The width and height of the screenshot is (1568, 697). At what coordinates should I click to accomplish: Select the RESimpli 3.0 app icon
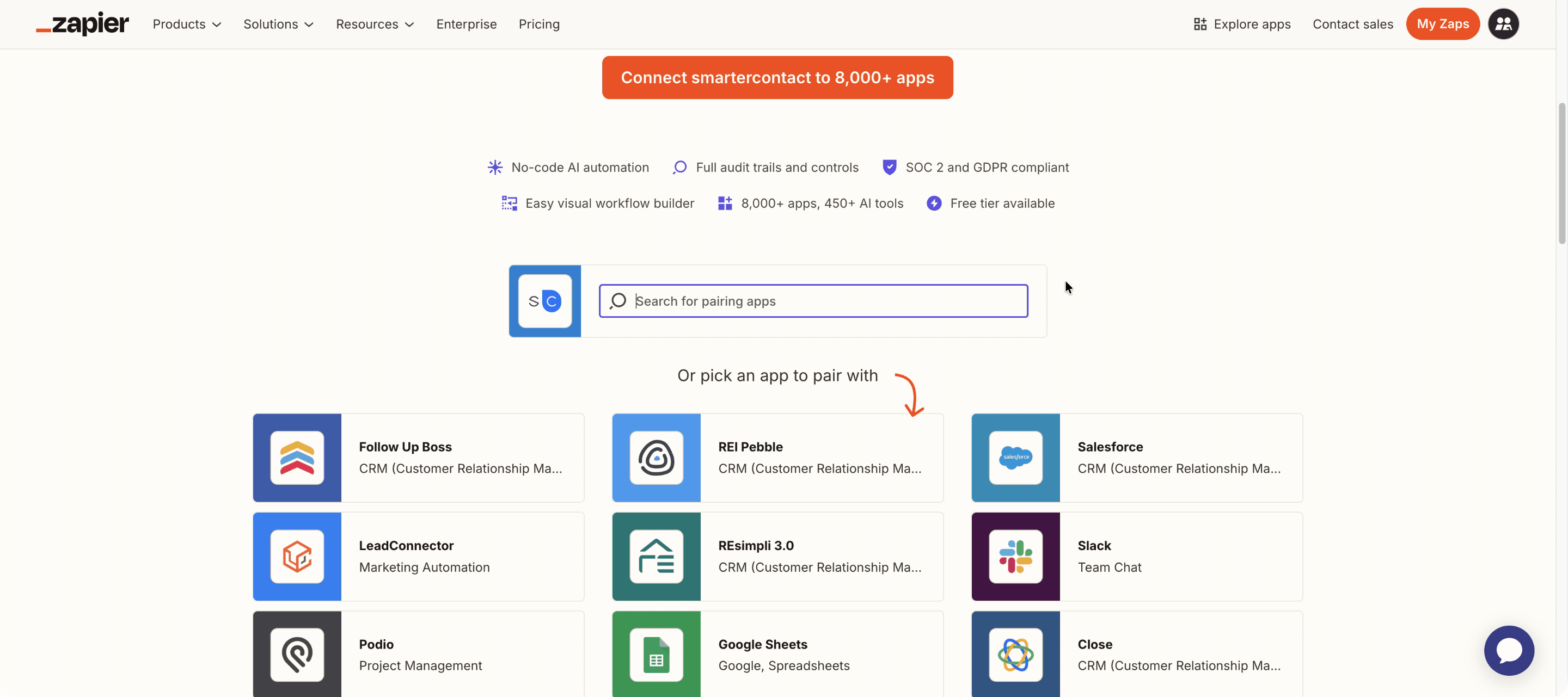[656, 556]
